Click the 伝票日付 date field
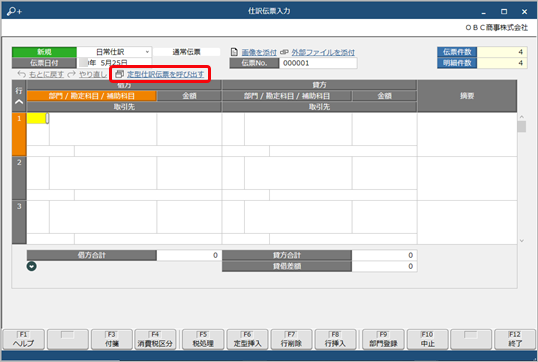 point(114,63)
